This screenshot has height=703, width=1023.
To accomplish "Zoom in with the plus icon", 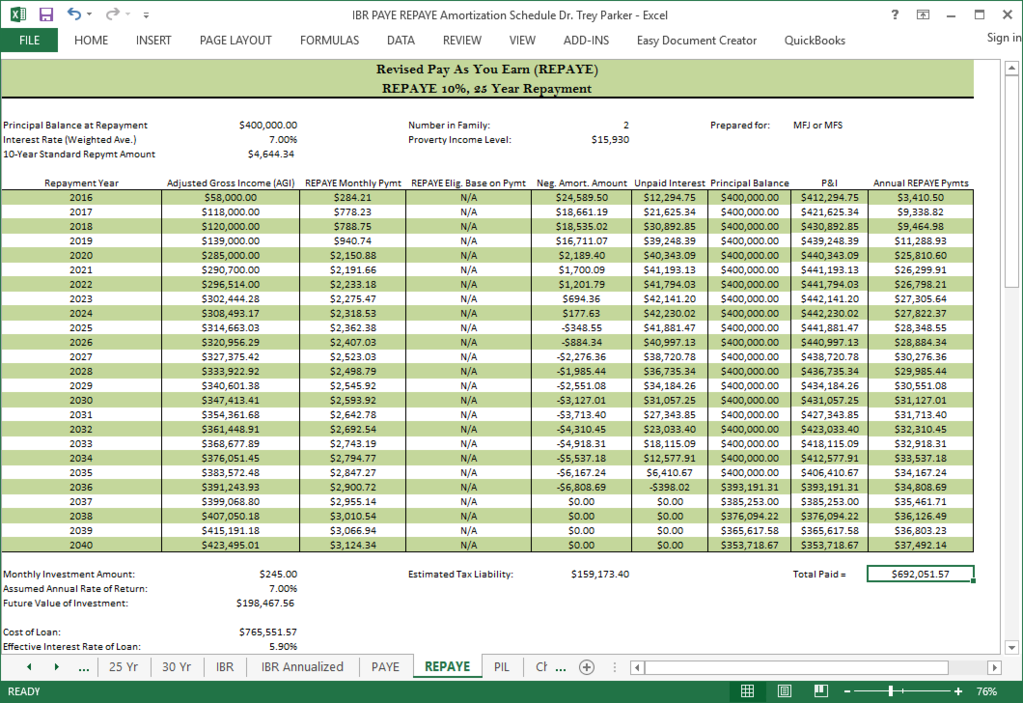I will [958, 691].
